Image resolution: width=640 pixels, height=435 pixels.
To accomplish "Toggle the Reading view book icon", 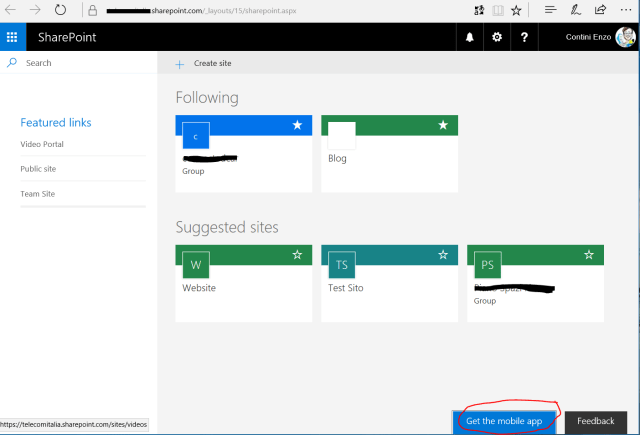I will coord(498,10).
